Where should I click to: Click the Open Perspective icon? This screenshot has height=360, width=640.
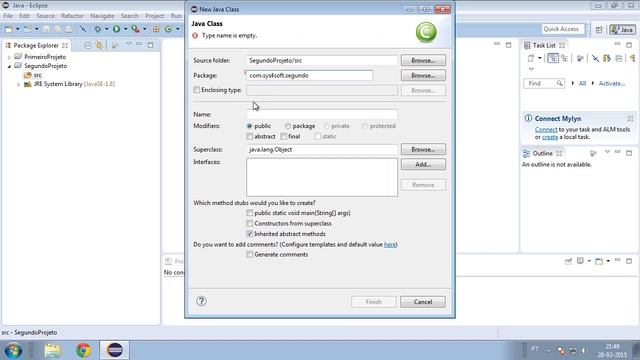[599, 29]
